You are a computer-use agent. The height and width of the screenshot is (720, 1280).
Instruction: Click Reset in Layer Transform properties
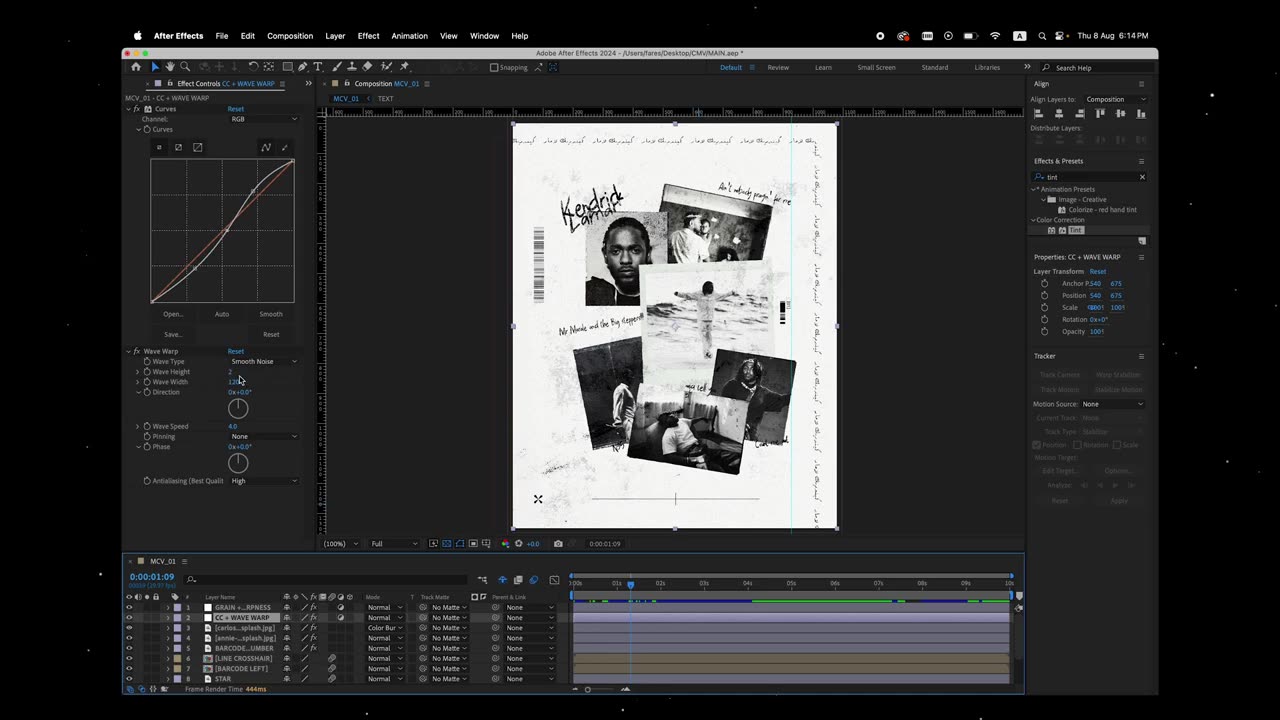click(1098, 271)
